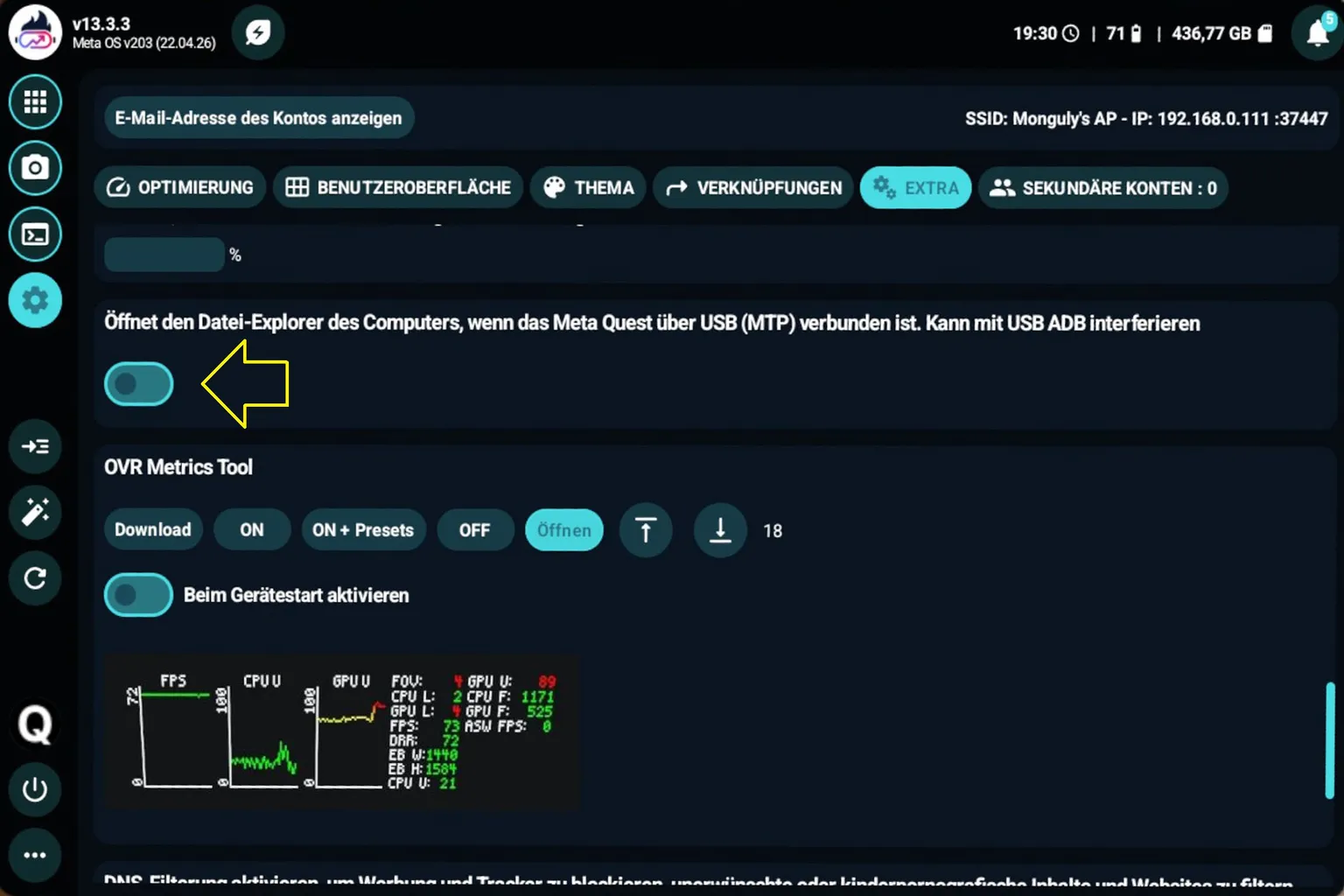
Task: Open the power icon in sidebar
Action: point(35,789)
